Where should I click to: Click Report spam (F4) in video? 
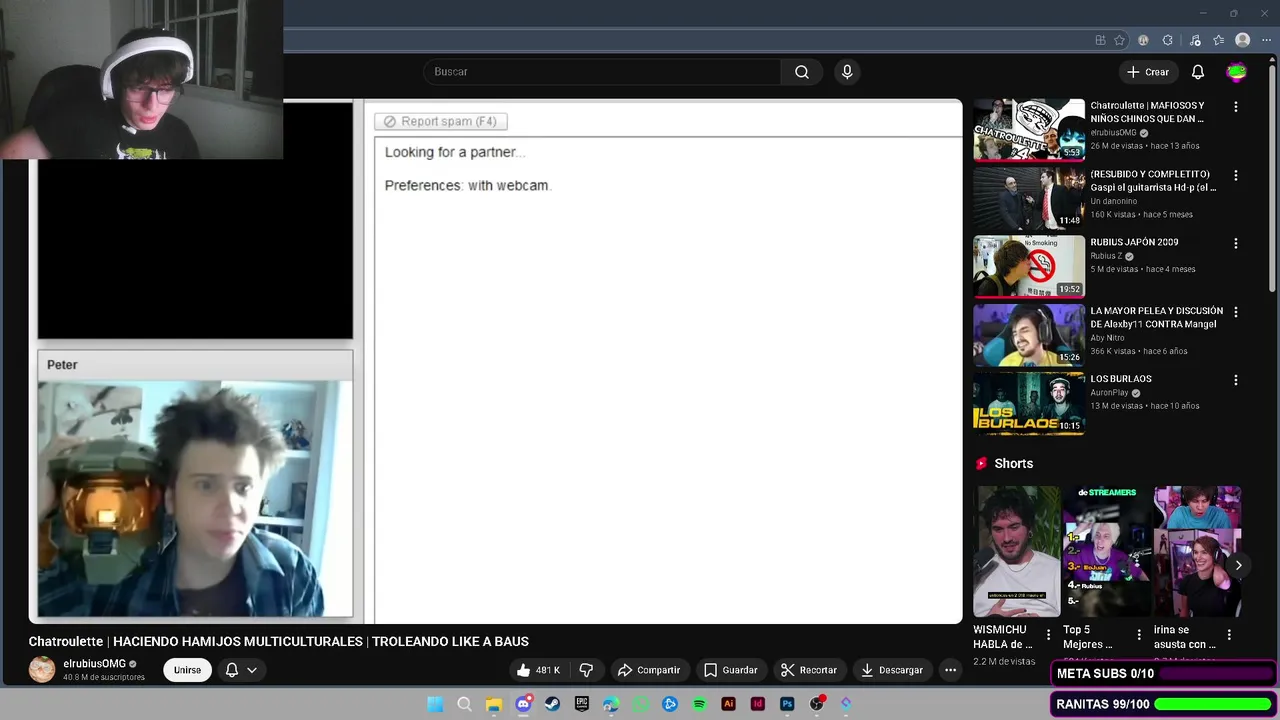(441, 121)
